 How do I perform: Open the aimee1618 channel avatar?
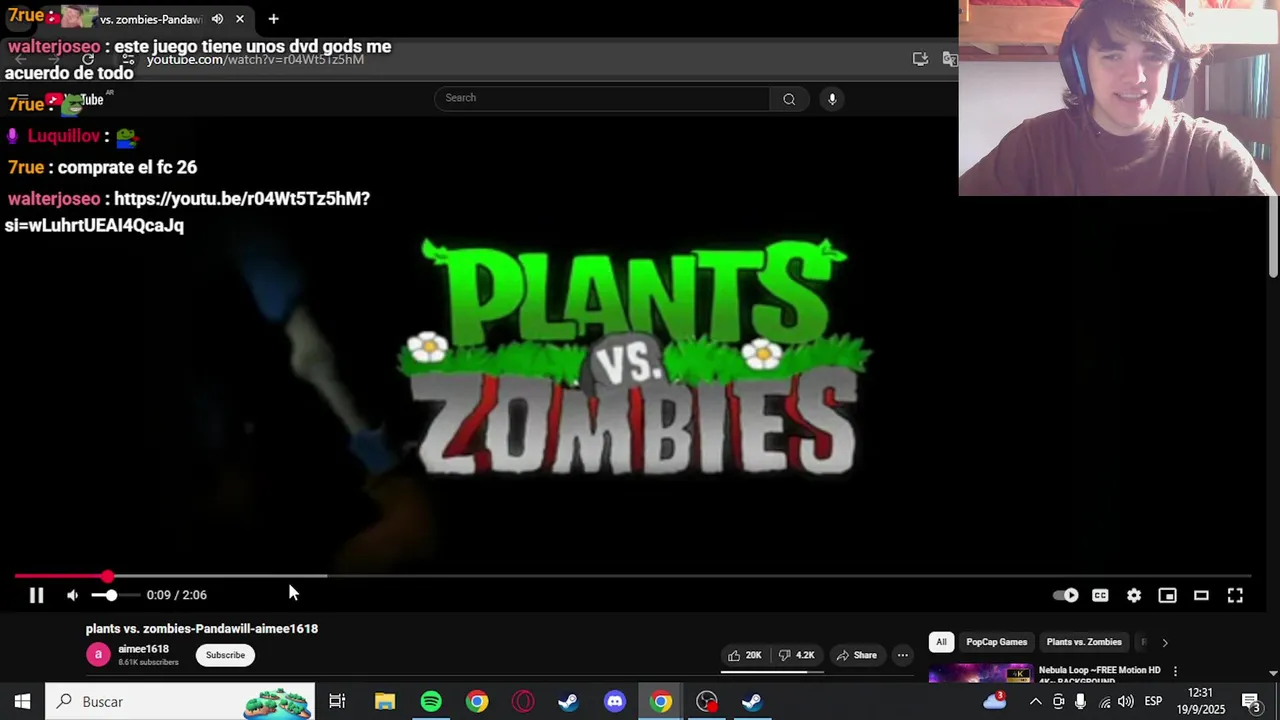98,655
